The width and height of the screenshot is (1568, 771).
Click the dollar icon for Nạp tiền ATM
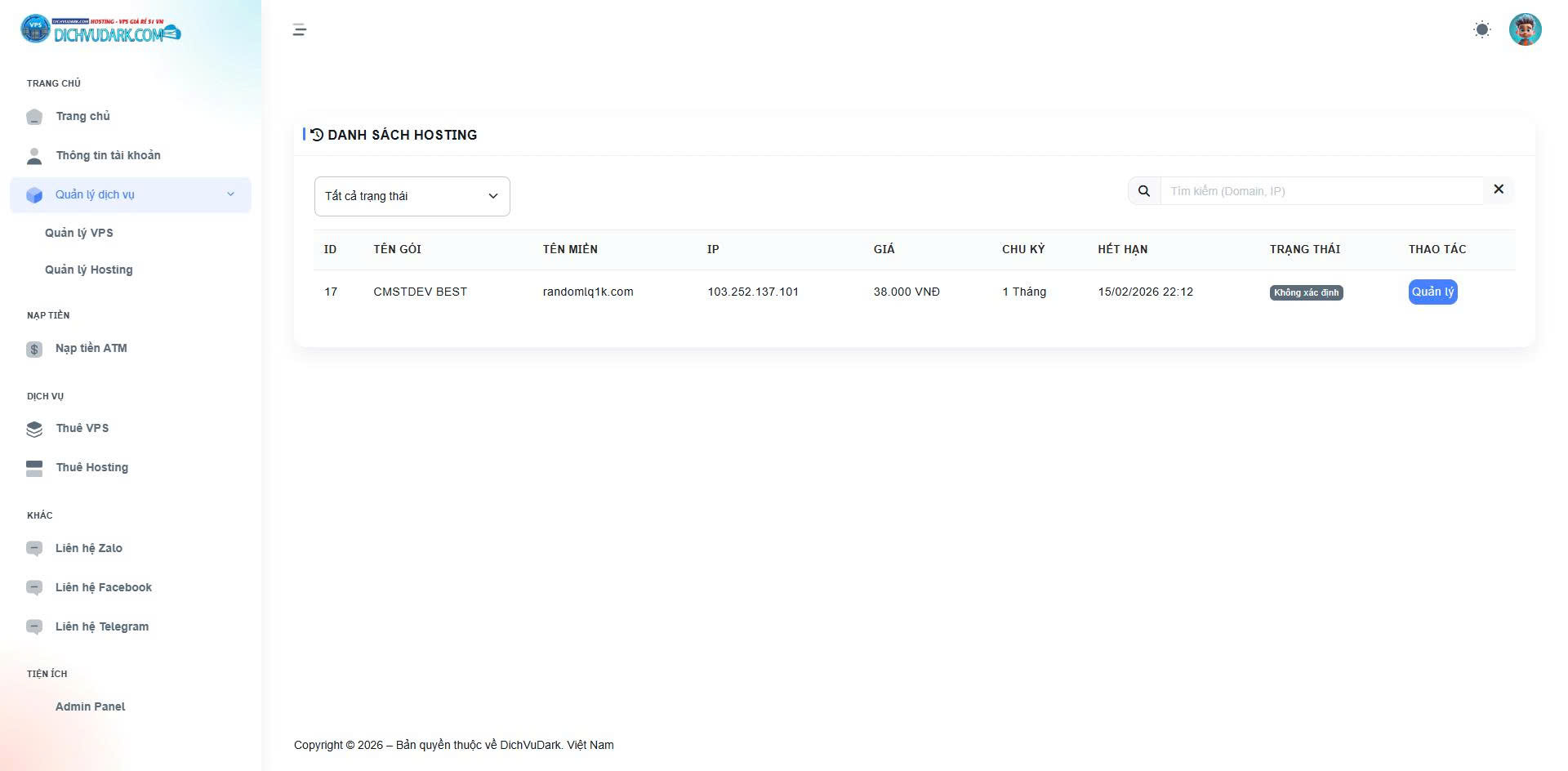(34, 350)
